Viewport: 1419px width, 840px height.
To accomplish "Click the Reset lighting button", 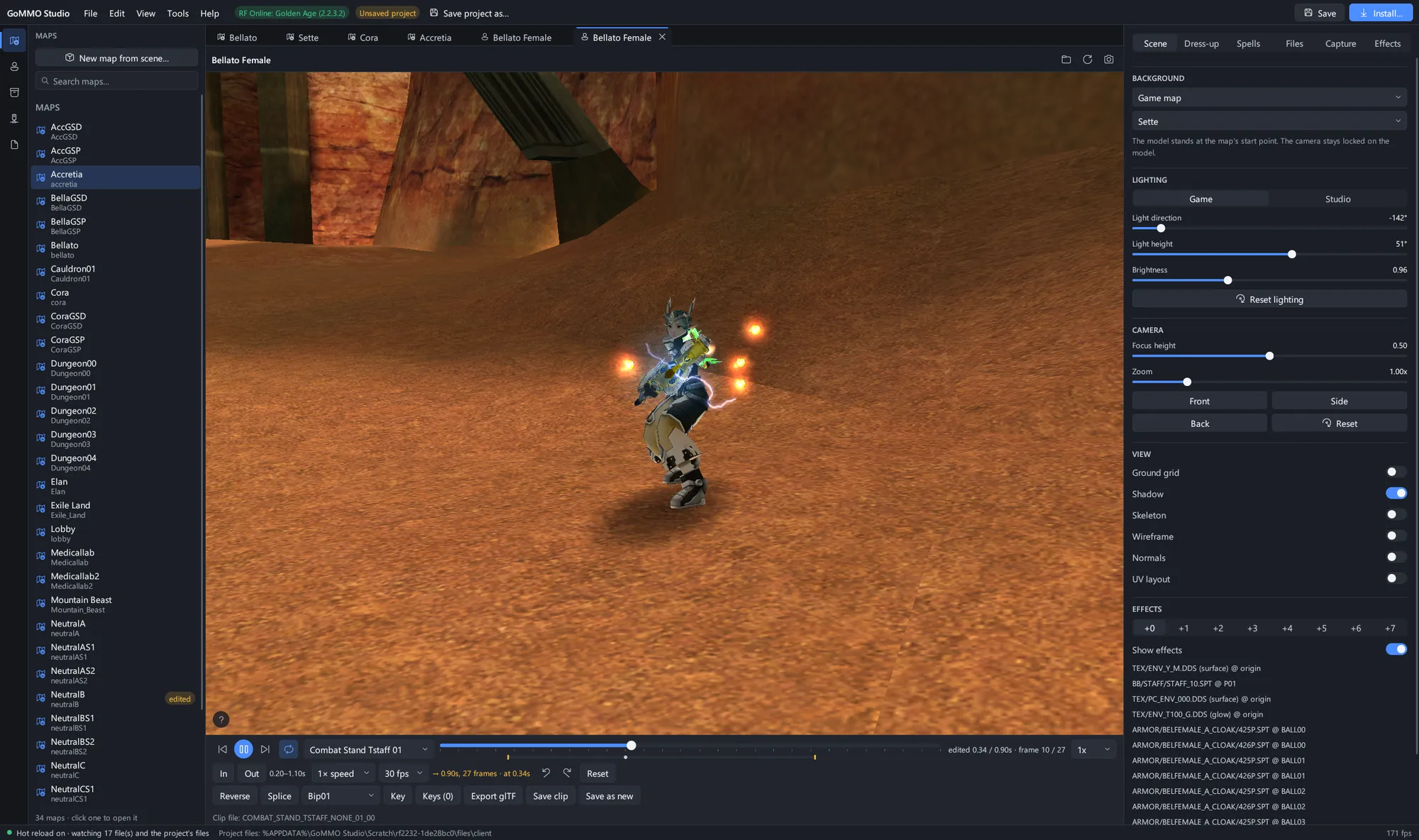I will coord(1269,299).
